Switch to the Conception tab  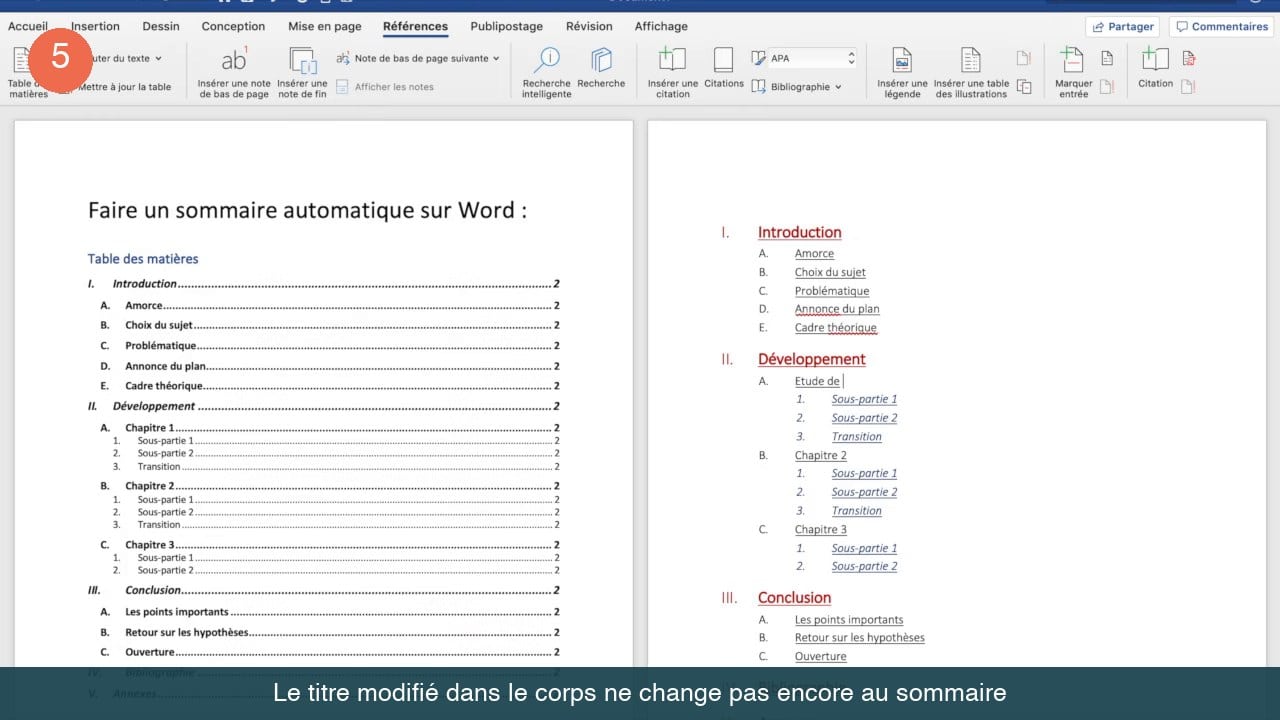coord(233,26)
